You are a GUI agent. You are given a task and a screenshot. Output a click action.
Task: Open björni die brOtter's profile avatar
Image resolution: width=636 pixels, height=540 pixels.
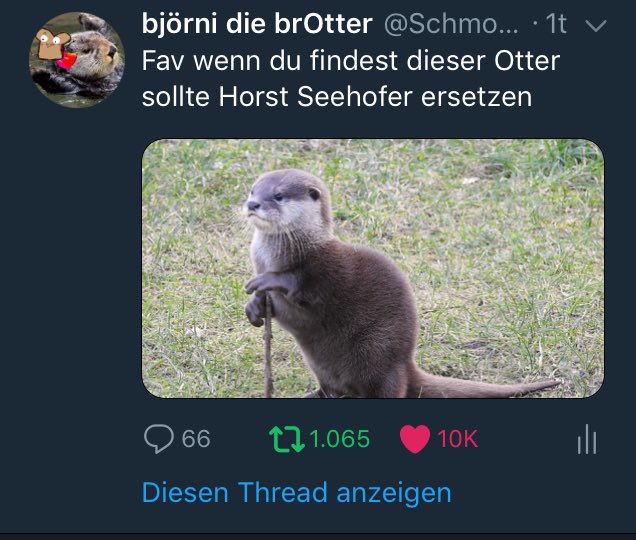coord(77,60)
